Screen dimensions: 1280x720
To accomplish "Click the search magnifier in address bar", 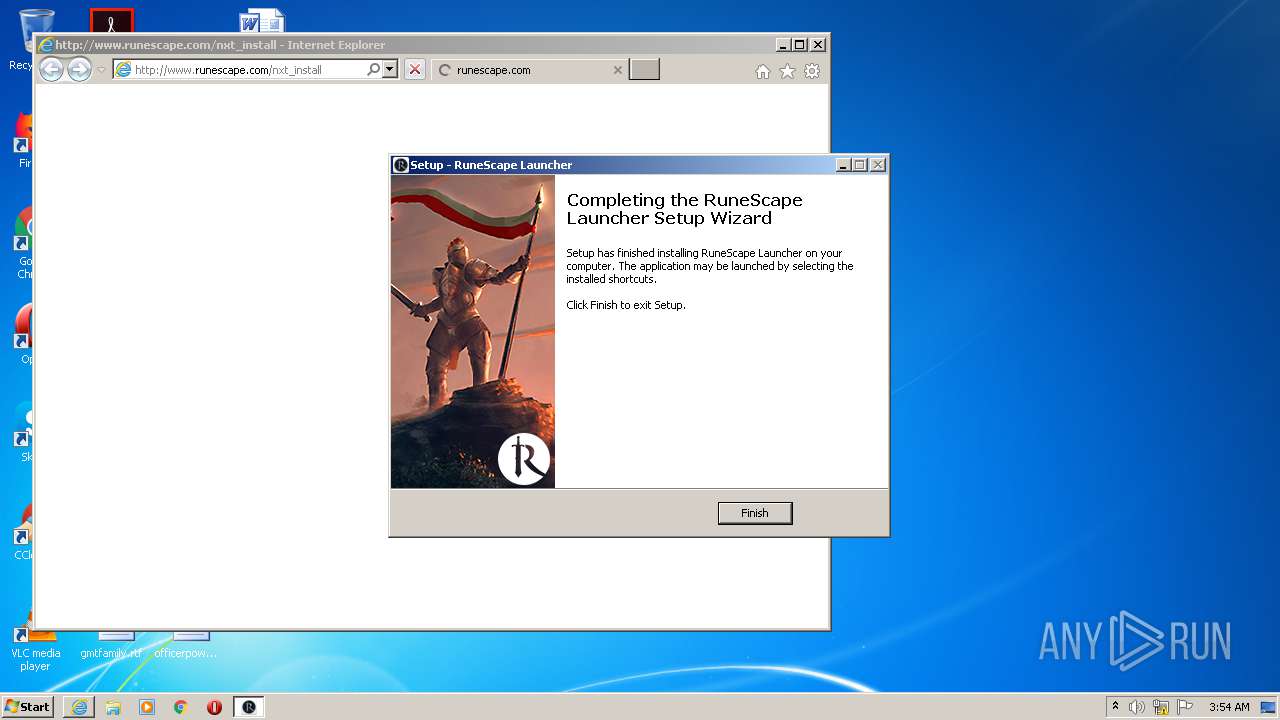I will (374, 70).
